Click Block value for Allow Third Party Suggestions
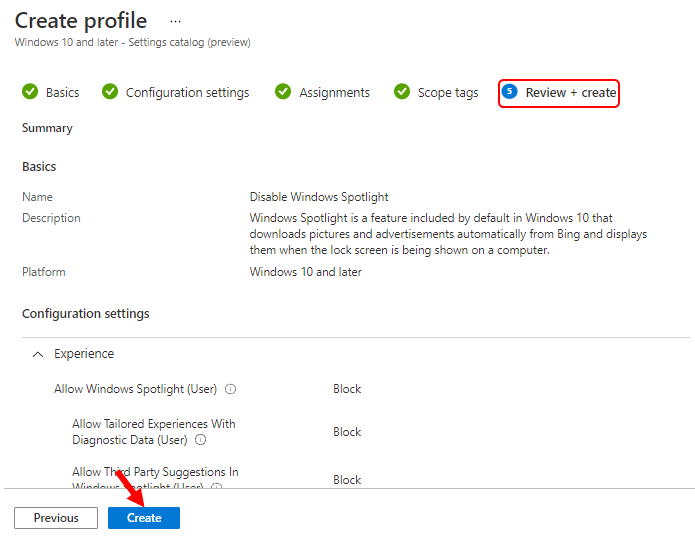This screenshot has height=539, width=695. (x=347, y=480)
